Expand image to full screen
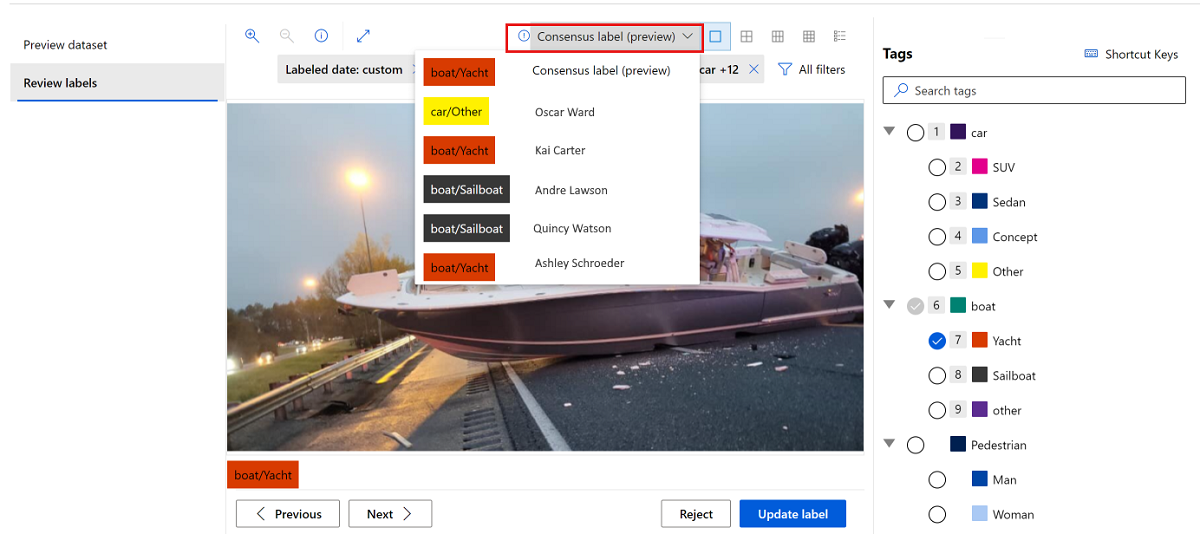Image resolution: width=1200 pixels, height=534 pixels. [x=363, y=36]
